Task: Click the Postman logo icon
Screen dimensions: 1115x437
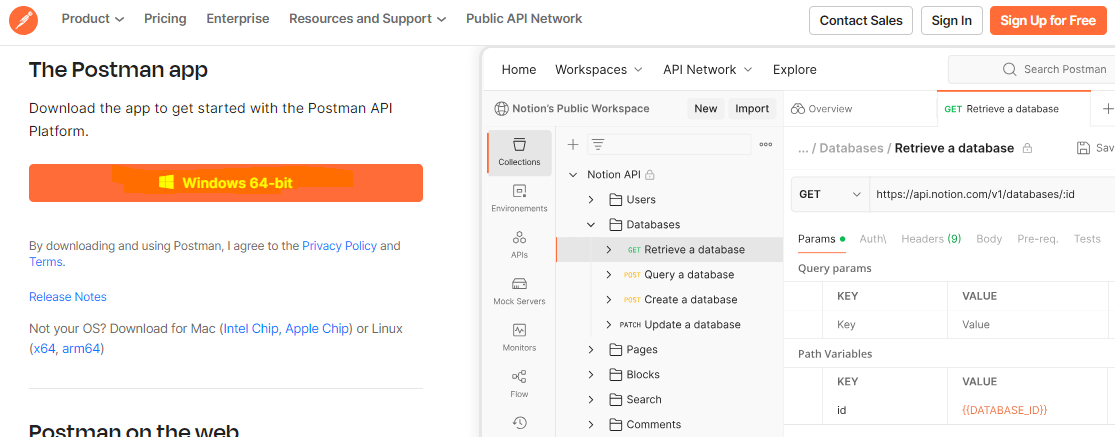Action: tap(23, 20)
